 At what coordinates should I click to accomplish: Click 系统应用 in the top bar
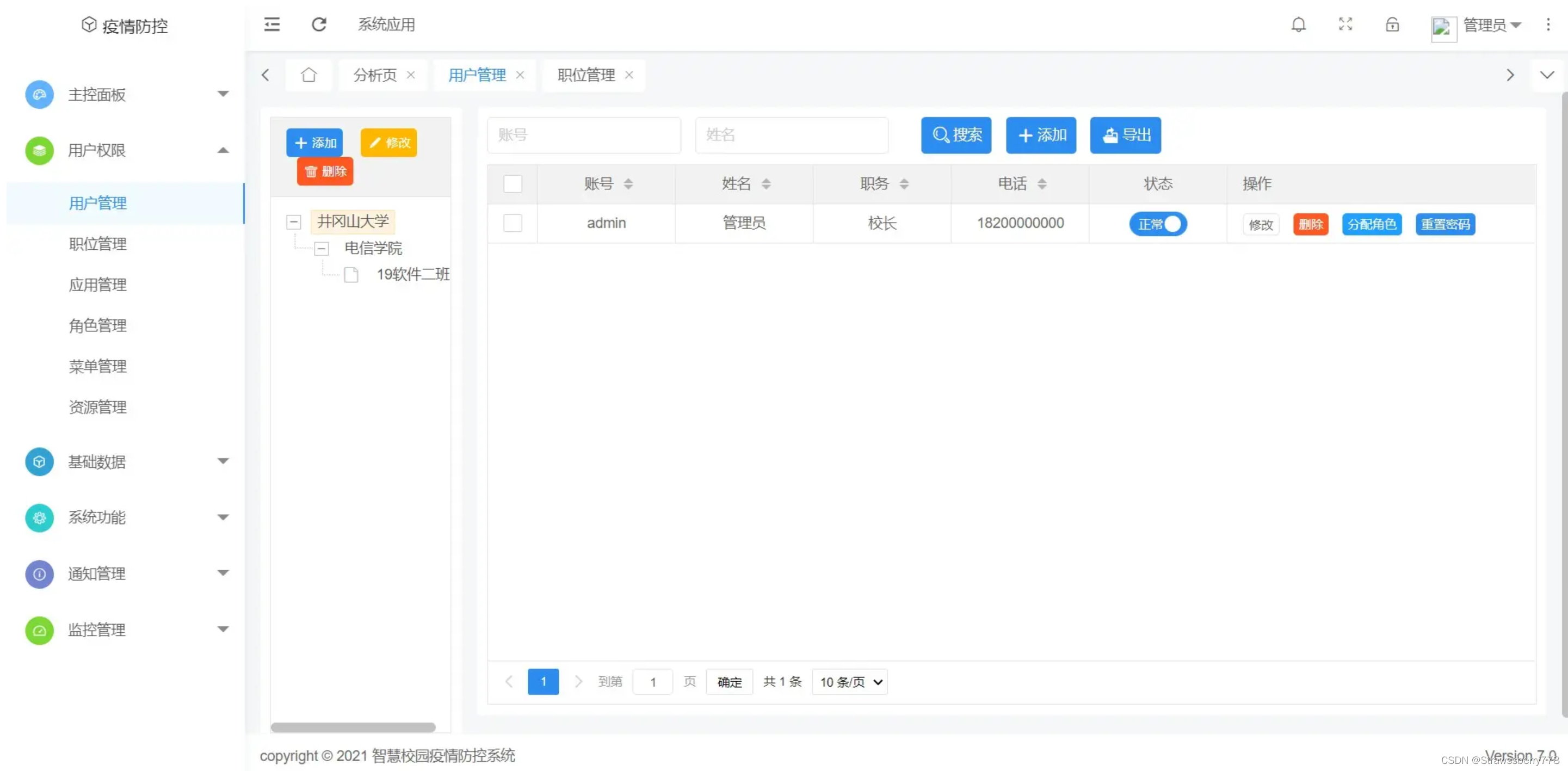tap(386, 24)
